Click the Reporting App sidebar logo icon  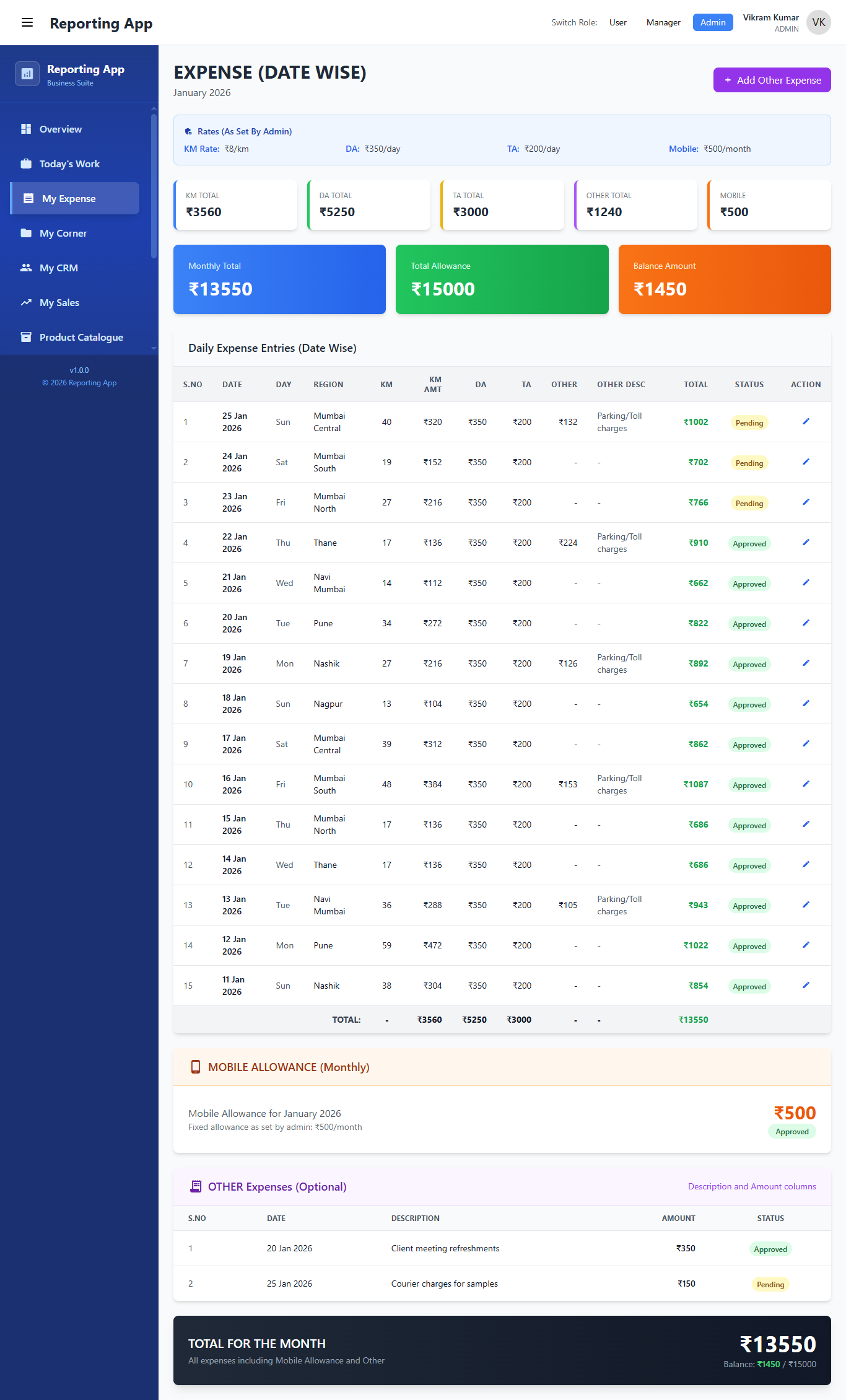(x=27, y=74)
